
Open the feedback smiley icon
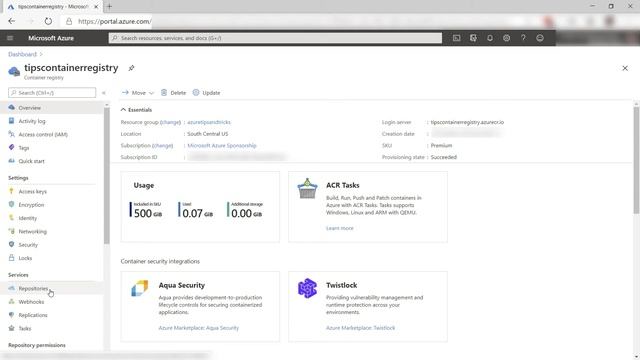(540, 38)
